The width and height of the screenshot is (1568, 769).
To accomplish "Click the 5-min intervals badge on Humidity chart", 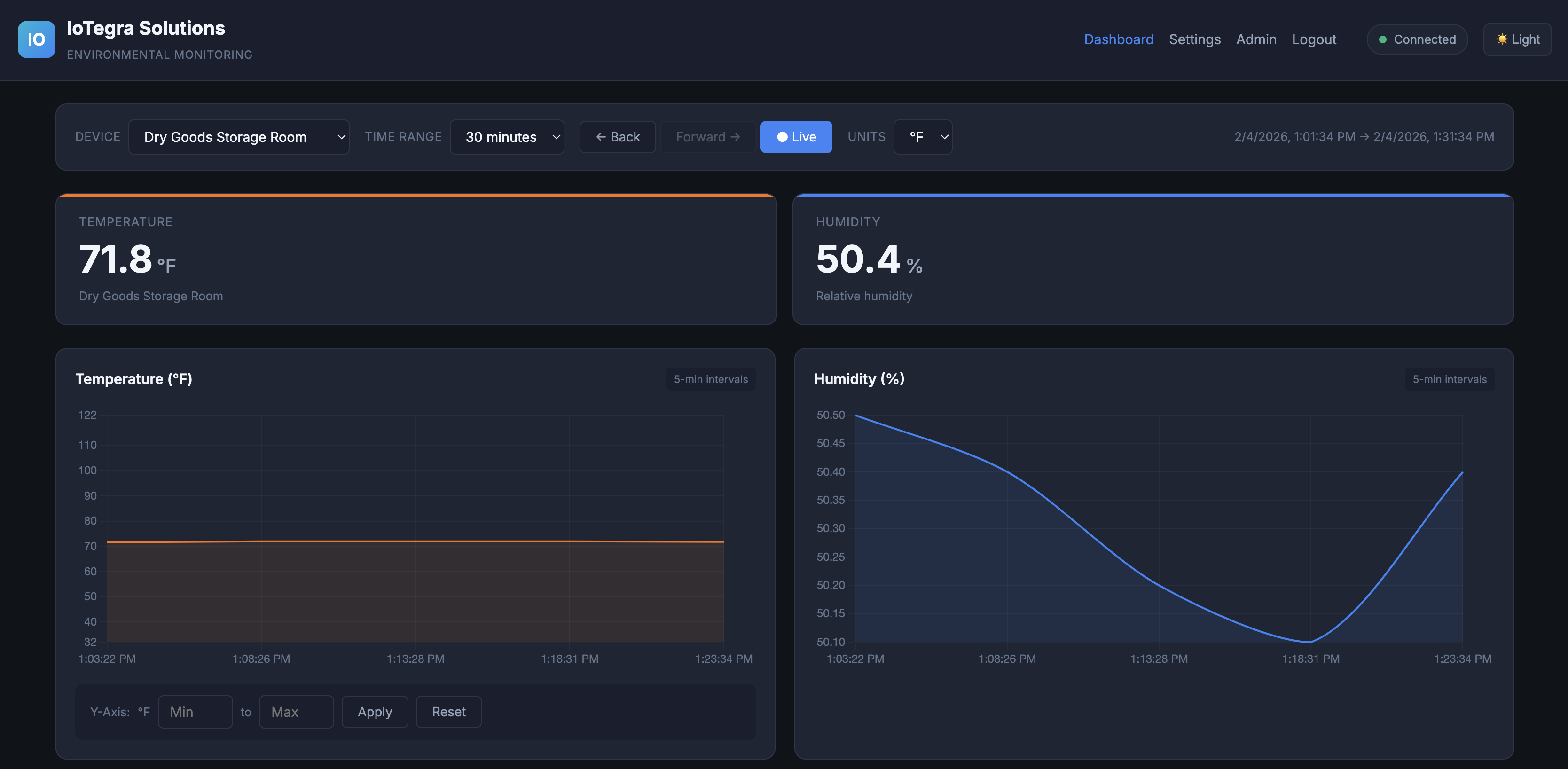I will pos(1449,379).
